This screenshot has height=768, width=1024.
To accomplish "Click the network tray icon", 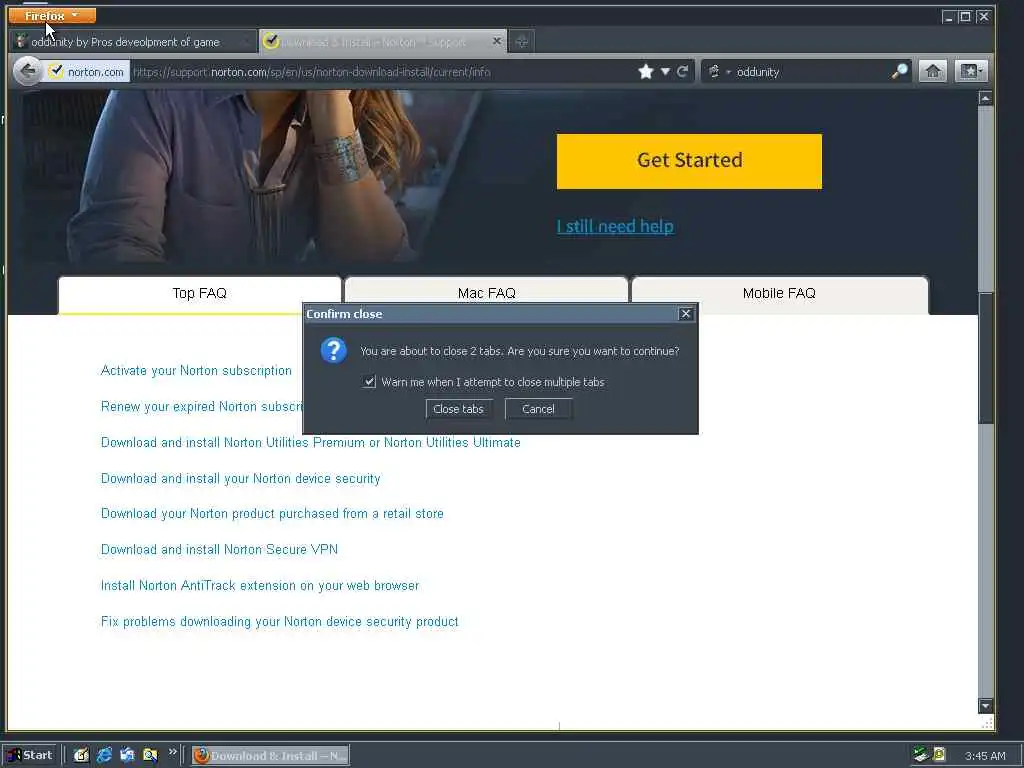I will (921, 755).
